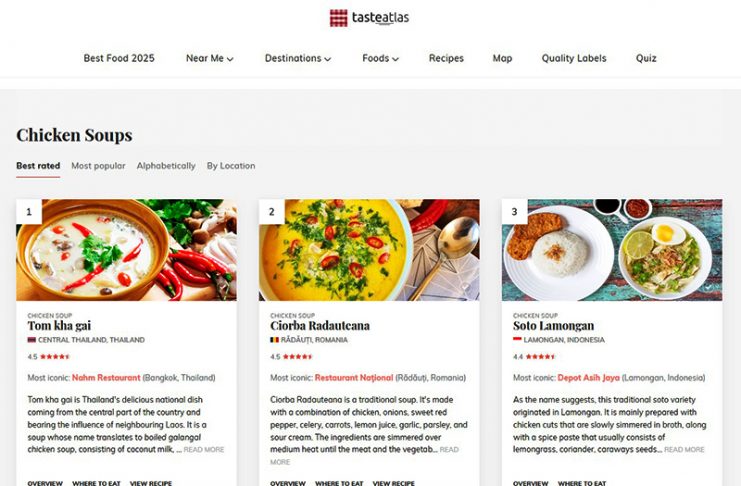Click the Indonesia flag icon

pos(517,340)
